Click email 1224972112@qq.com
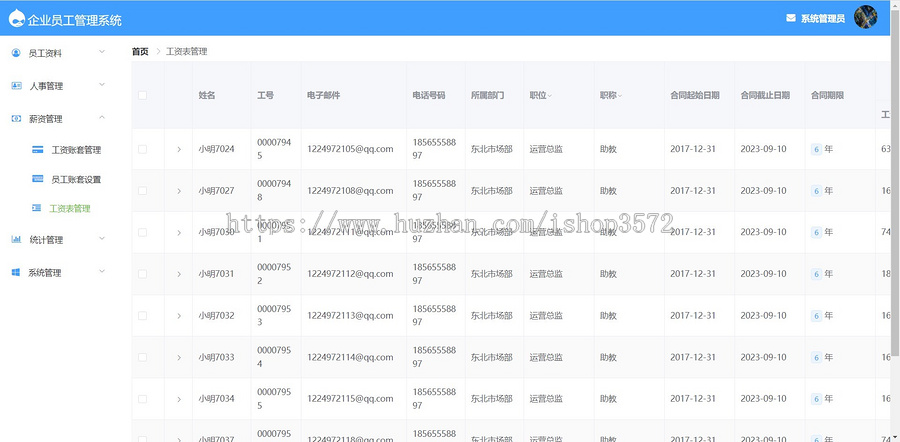900x442 pixels. pos(350,274)
